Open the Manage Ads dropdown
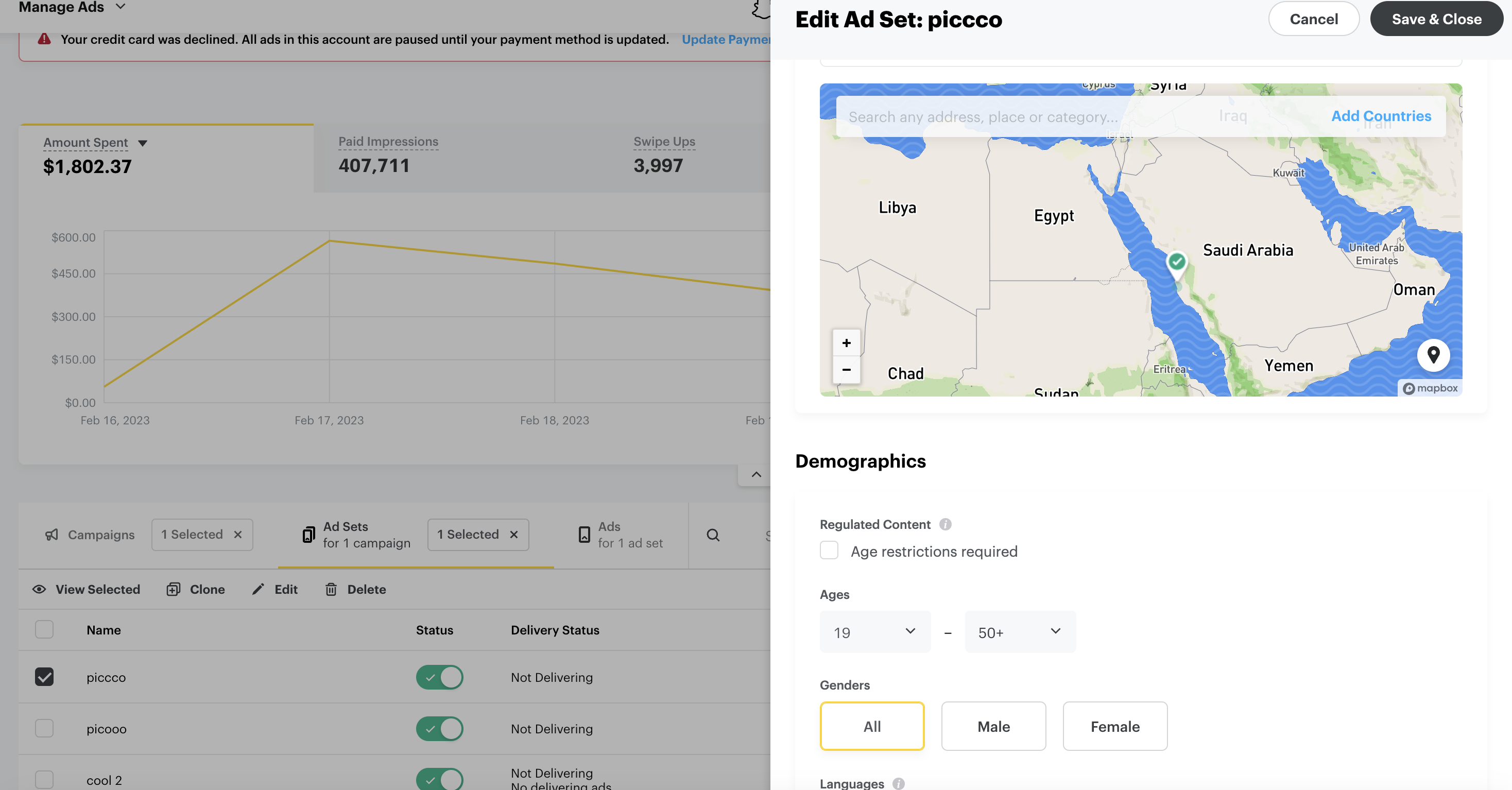Screen dimensions: 1512x790 pyautogui.click(x=73, y=7)
